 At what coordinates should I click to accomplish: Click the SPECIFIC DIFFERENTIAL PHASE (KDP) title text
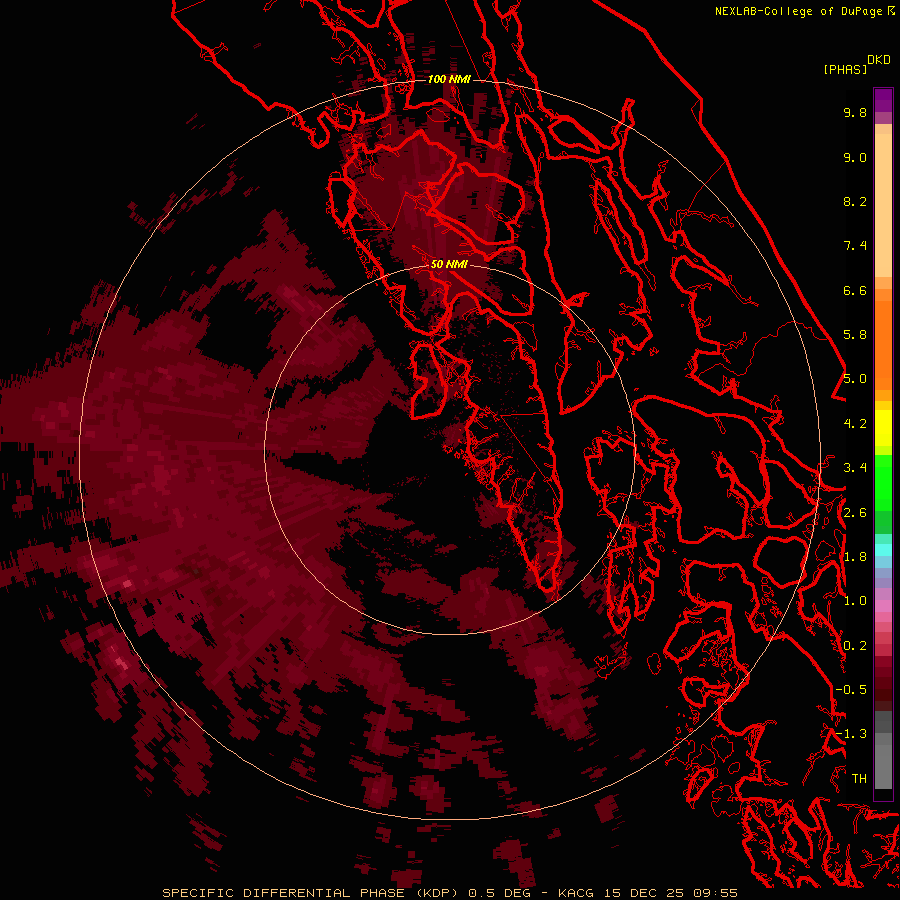(312, 893)
